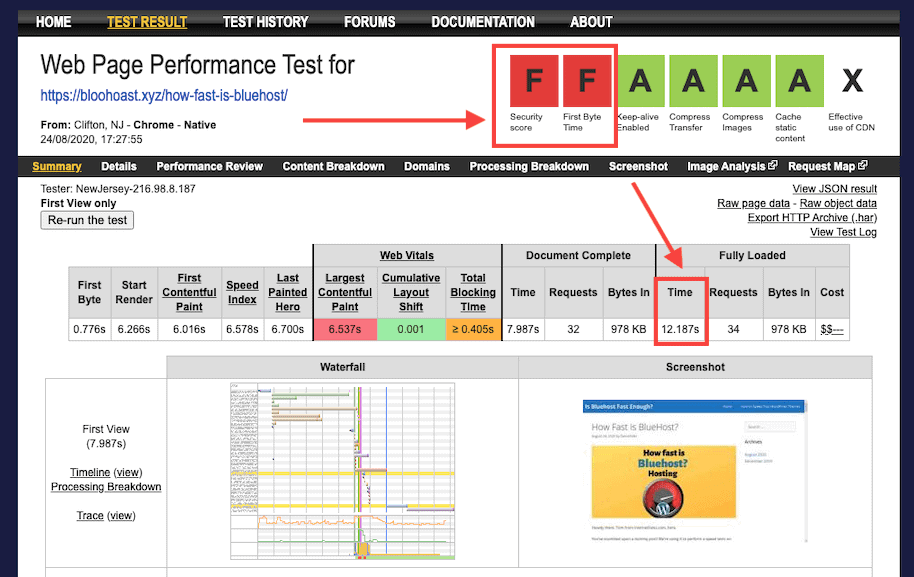Click the Speed Index column link
Image resolution: width=914 pixels, height=577 pixels.
(242, 293)
